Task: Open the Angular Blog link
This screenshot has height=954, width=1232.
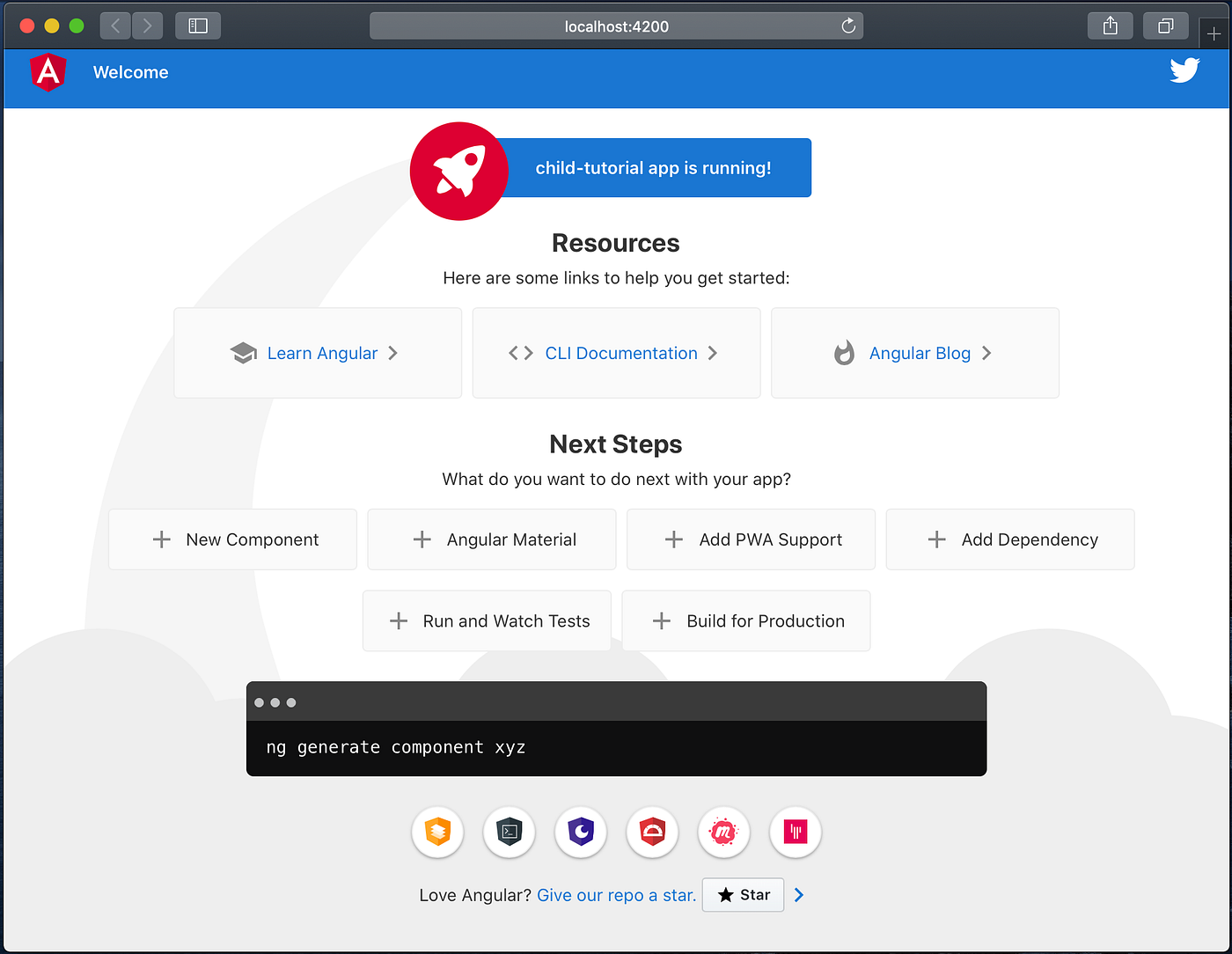Action: pos(920,353)
